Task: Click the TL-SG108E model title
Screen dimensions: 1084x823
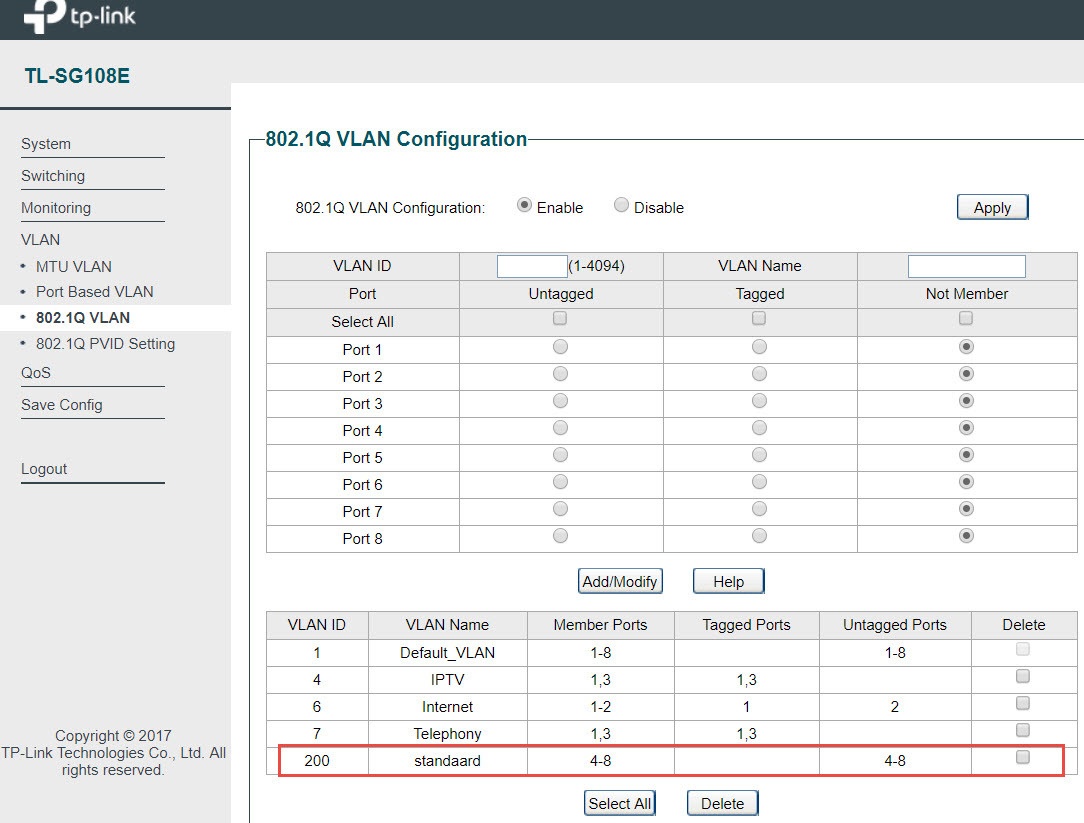Action: click(x=77, y=76)
